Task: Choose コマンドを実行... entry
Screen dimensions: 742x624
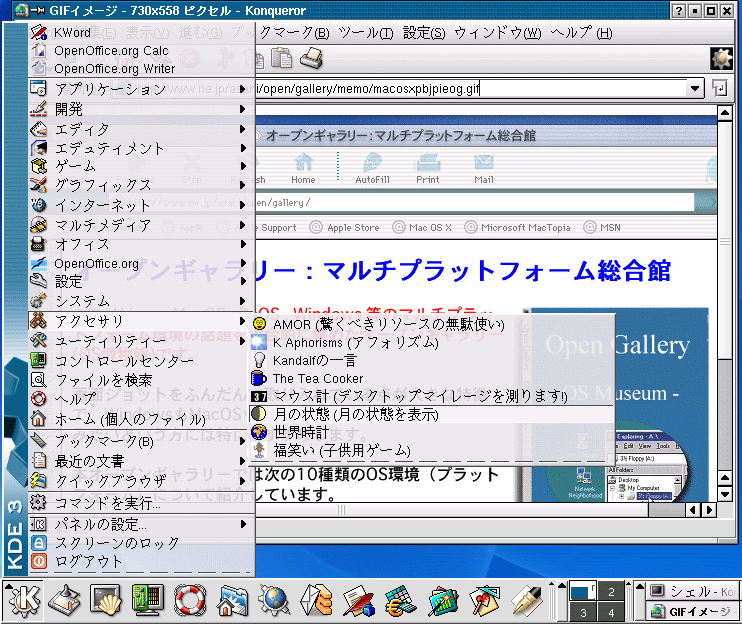Action: pyautogui.click(x=141, y=502)
